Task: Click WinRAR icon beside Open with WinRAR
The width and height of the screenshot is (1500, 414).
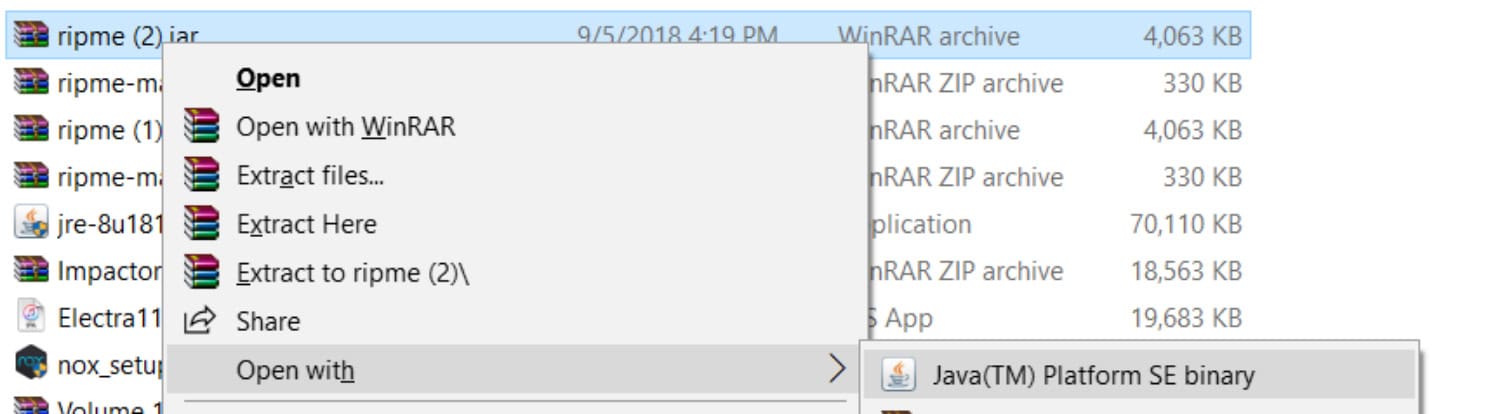Action: click(x=201, y=127)
